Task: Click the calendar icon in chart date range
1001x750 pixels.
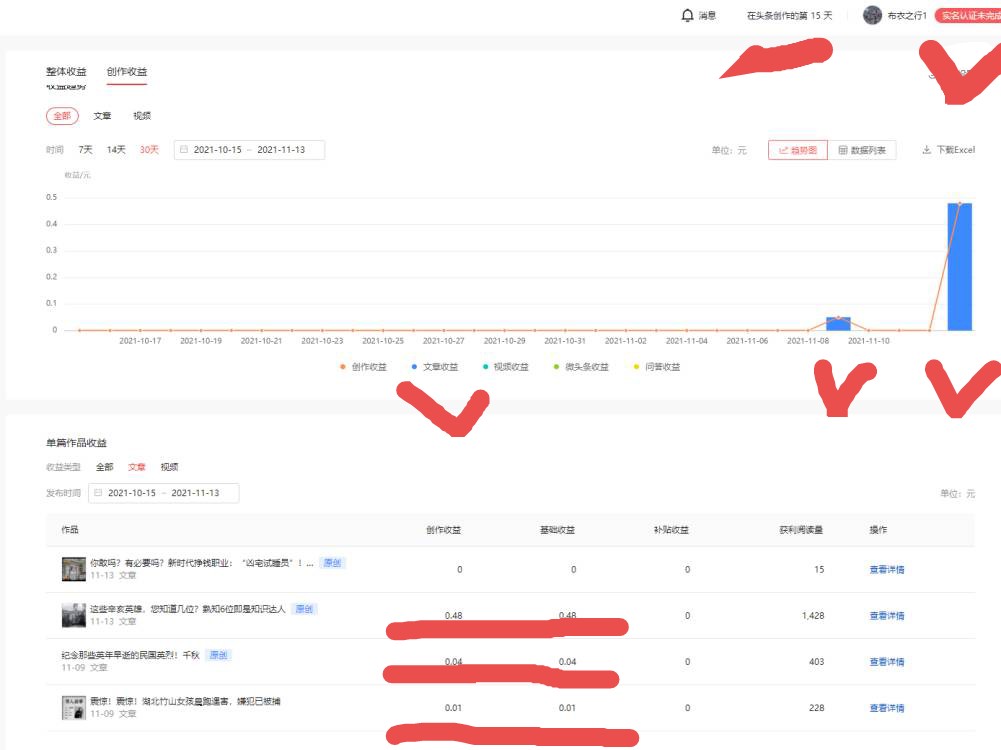Action: click(x=184, y=149)
